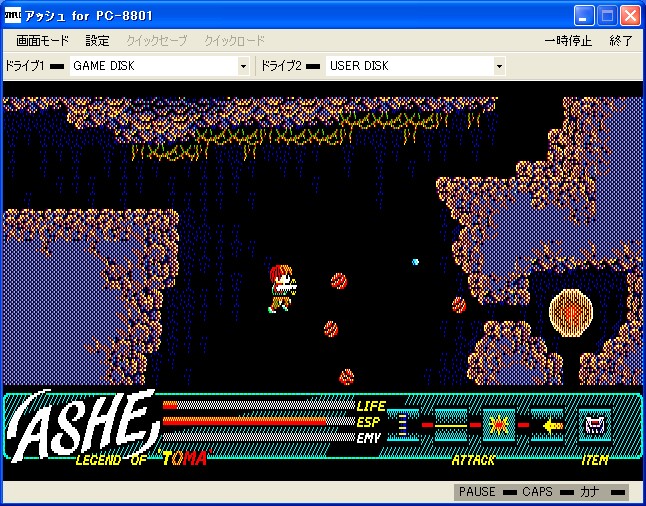The width and height of the screenshot is (646, 506).
Task: Click 一時停止 to pause emulation
Action: pyautogui.click(x=568, y=41)
